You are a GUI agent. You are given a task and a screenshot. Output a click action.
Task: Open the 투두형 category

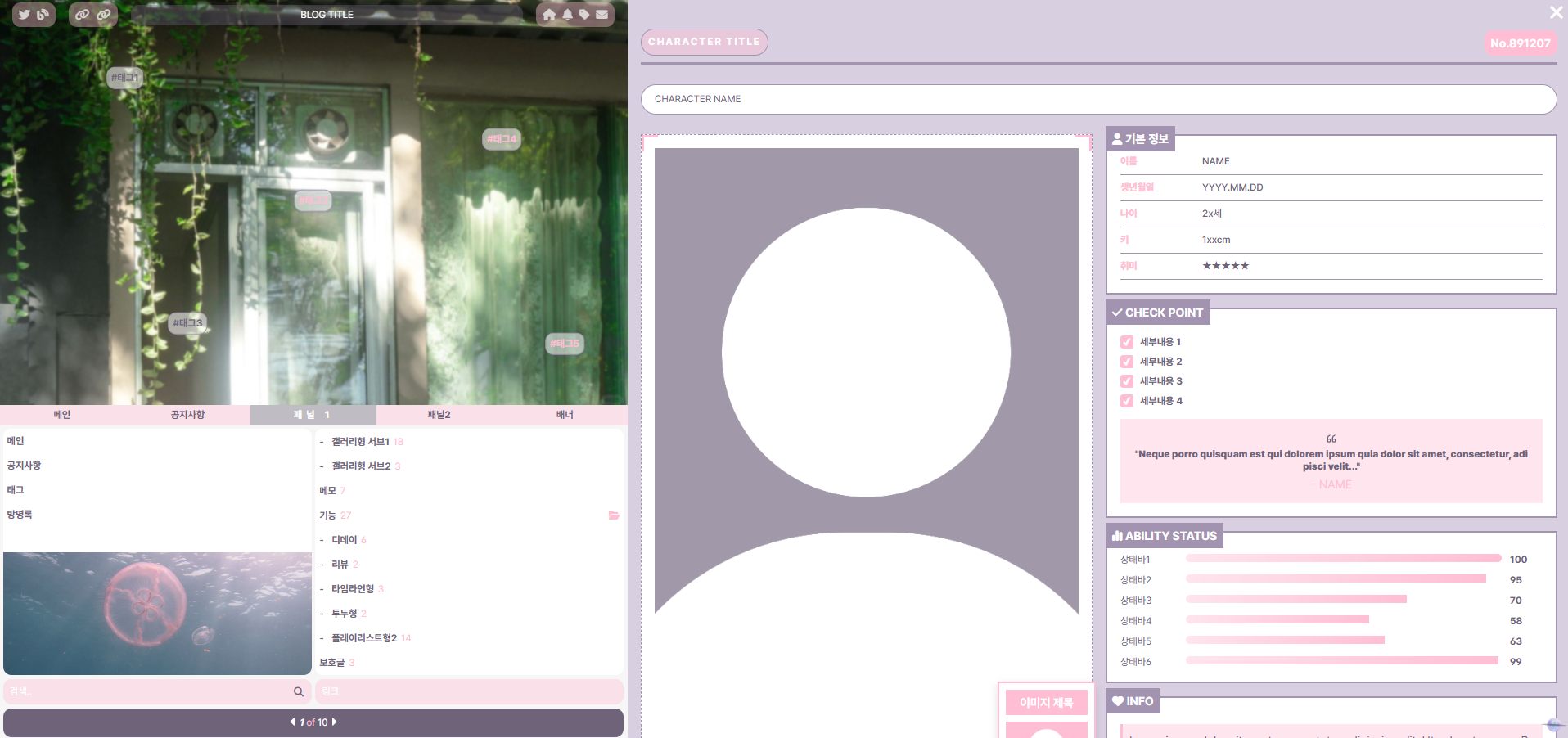pyautogui.click(x=345, y=614)
